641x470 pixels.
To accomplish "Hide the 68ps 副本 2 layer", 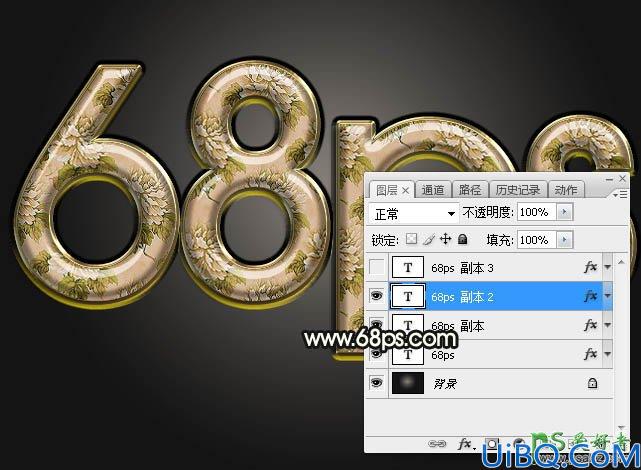I will pos(377,296).
